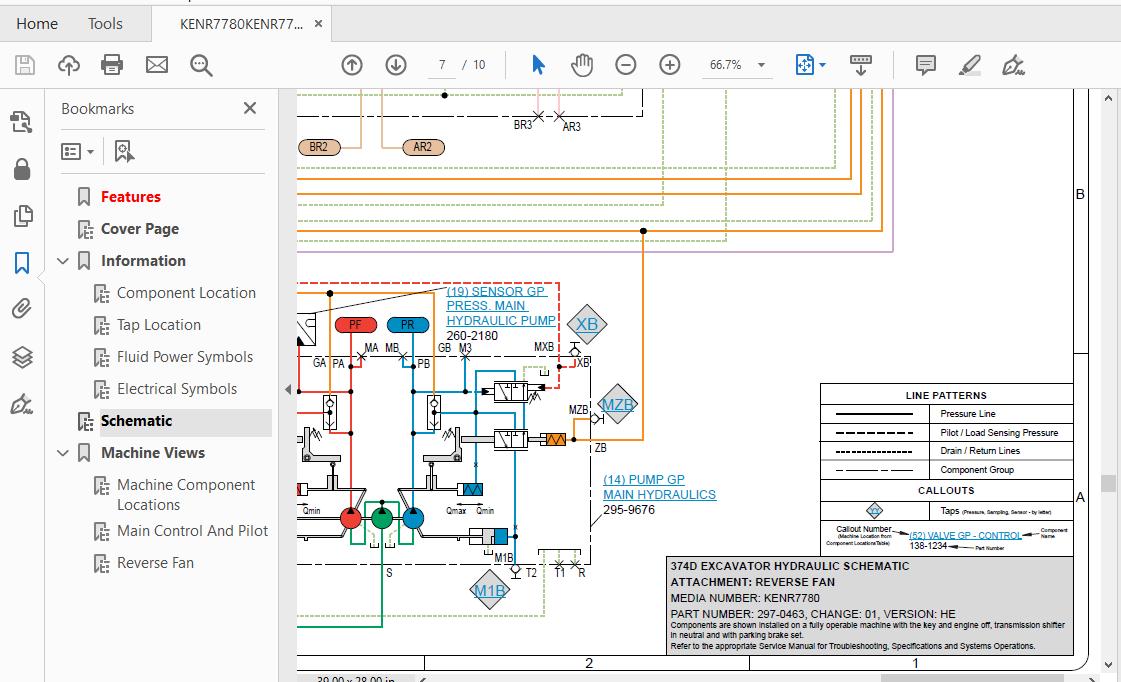Screen dimensions: 1121x682
Task: Follow the (14) Pump GP Main Hydraulics link
Action: (x=659, y=487)
